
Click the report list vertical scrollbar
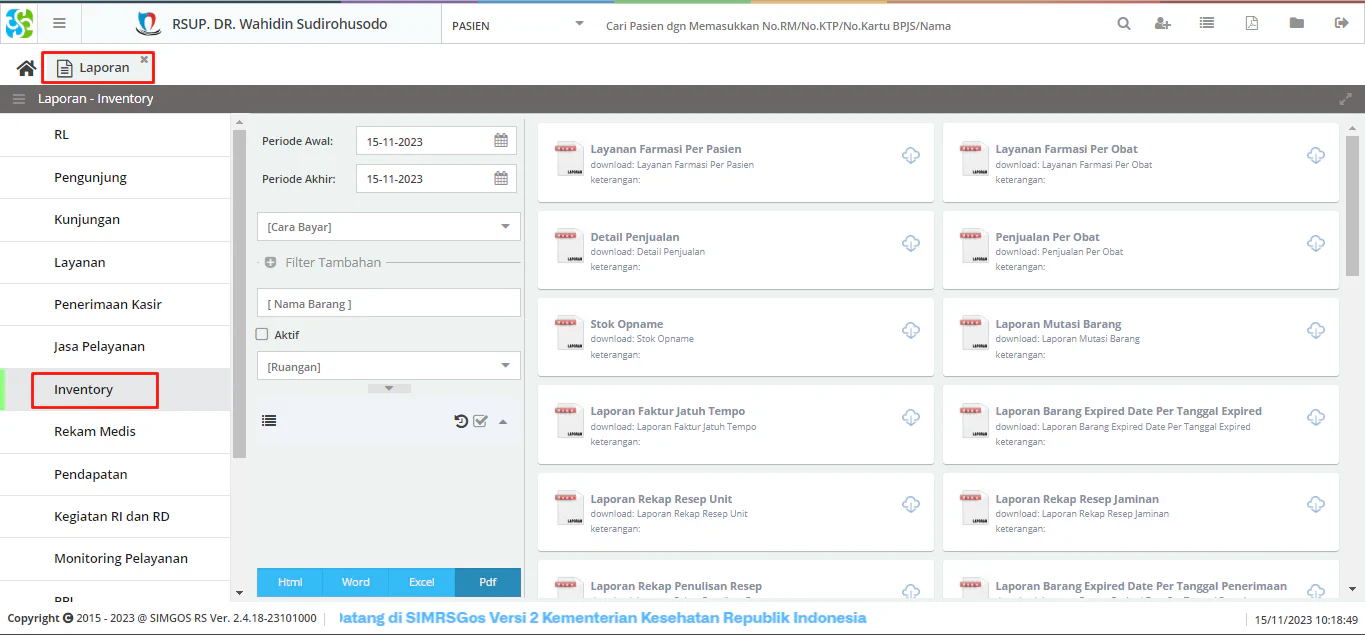pos(1352,205)
